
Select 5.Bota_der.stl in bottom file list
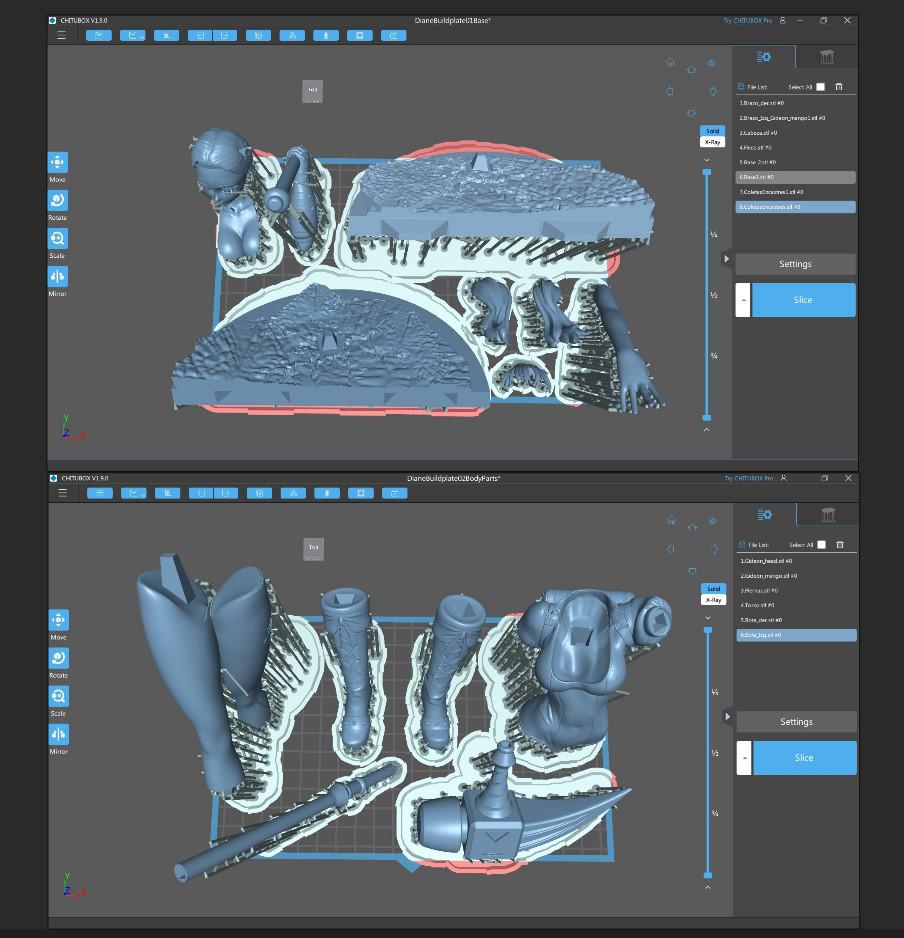coord(796,620)
